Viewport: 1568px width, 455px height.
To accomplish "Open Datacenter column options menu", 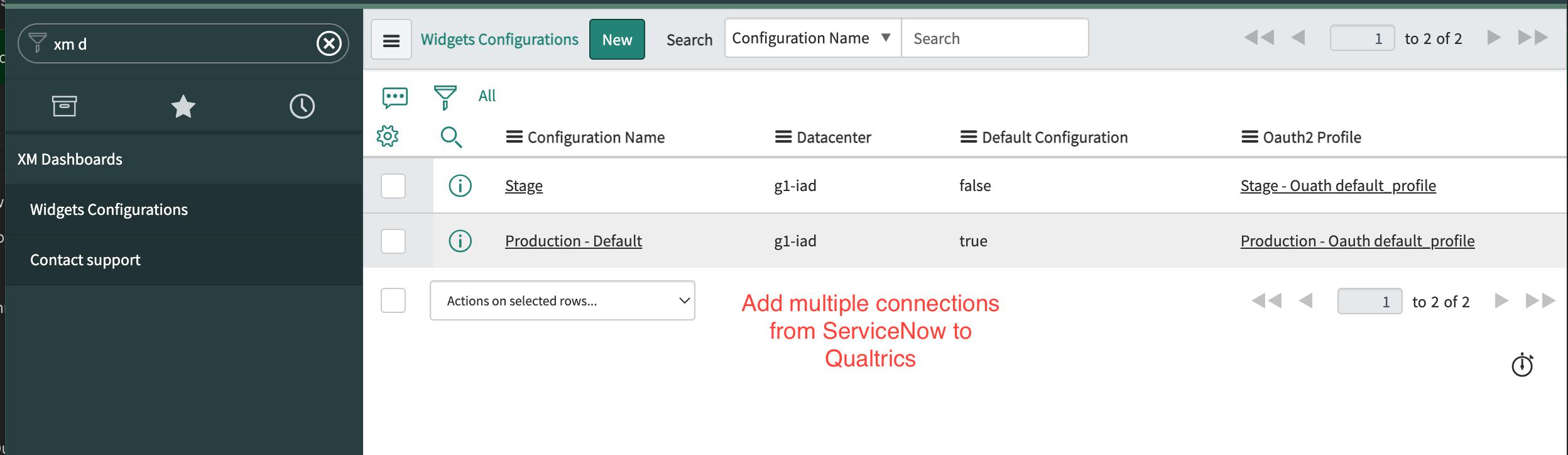I will [x=783, y=137].
